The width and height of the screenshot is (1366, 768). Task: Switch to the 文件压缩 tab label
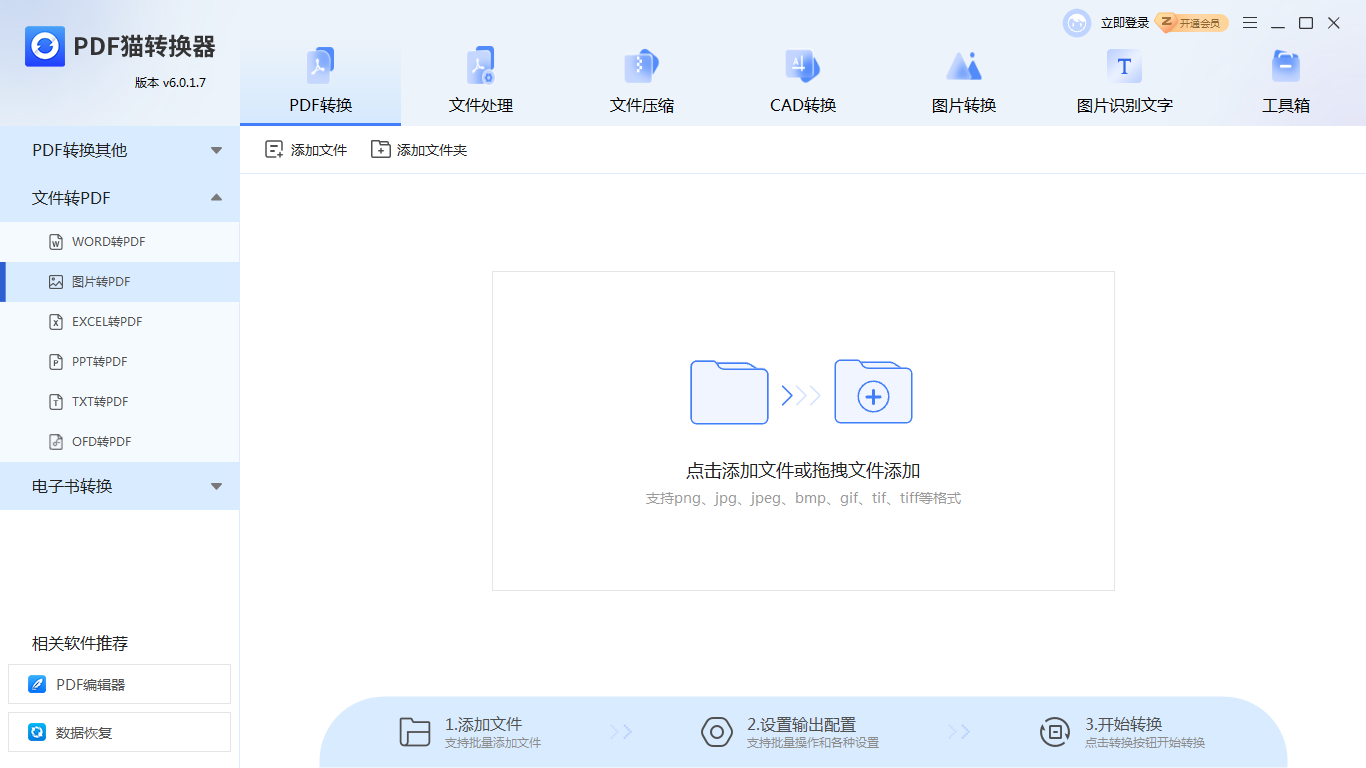coord(642,105)
